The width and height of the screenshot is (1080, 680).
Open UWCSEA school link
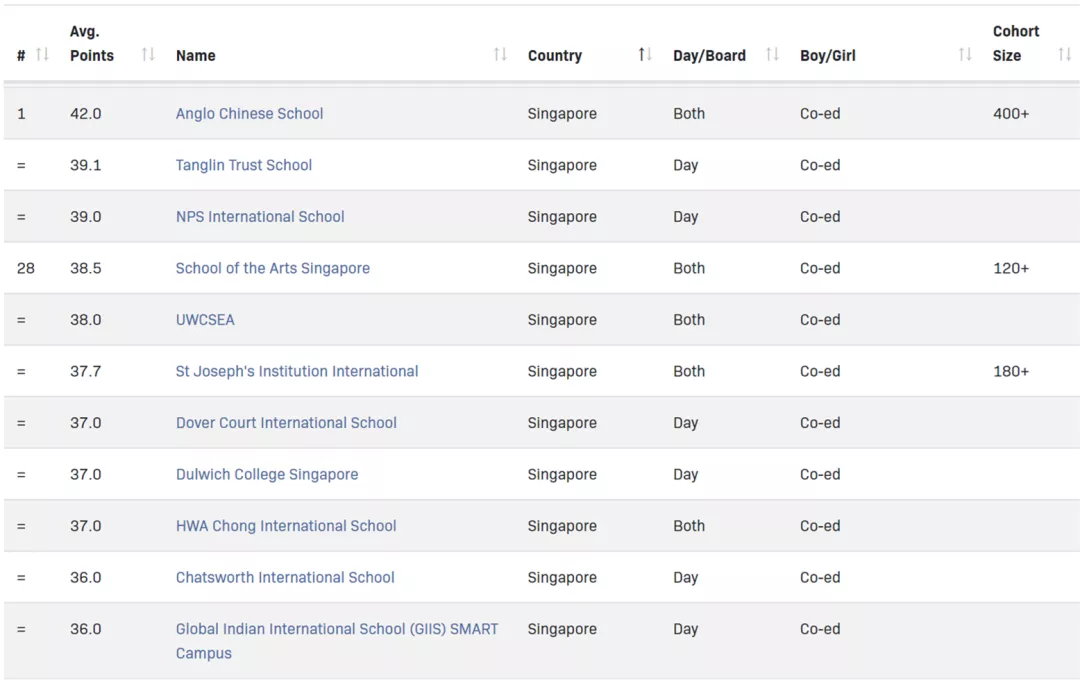click(x=205, y=320)
